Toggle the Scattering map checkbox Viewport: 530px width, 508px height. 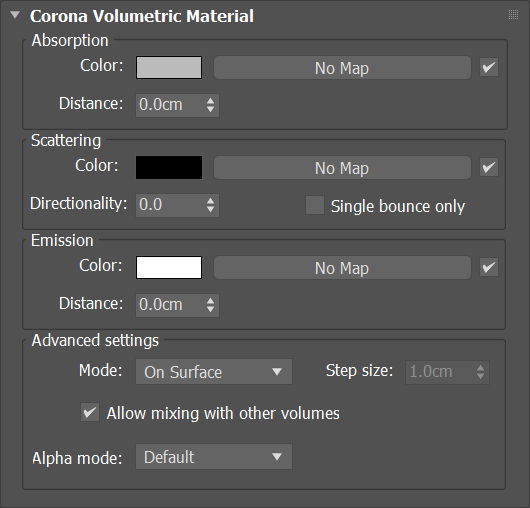pos(489,167)
